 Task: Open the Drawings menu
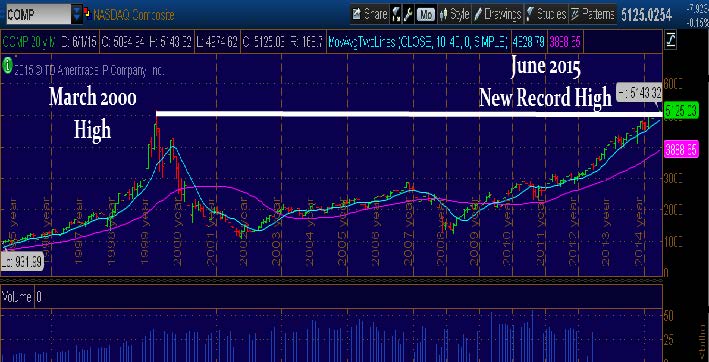tap(497, 14)
